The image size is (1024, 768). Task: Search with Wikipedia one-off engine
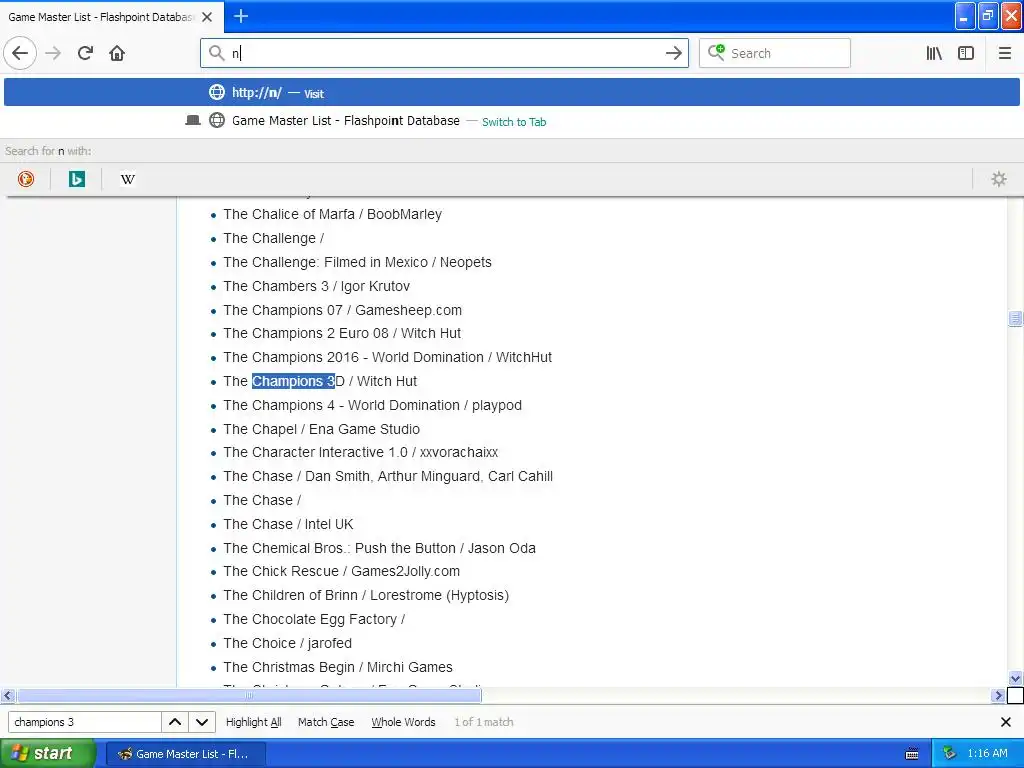pyautogui.click(x=128, y=179)
